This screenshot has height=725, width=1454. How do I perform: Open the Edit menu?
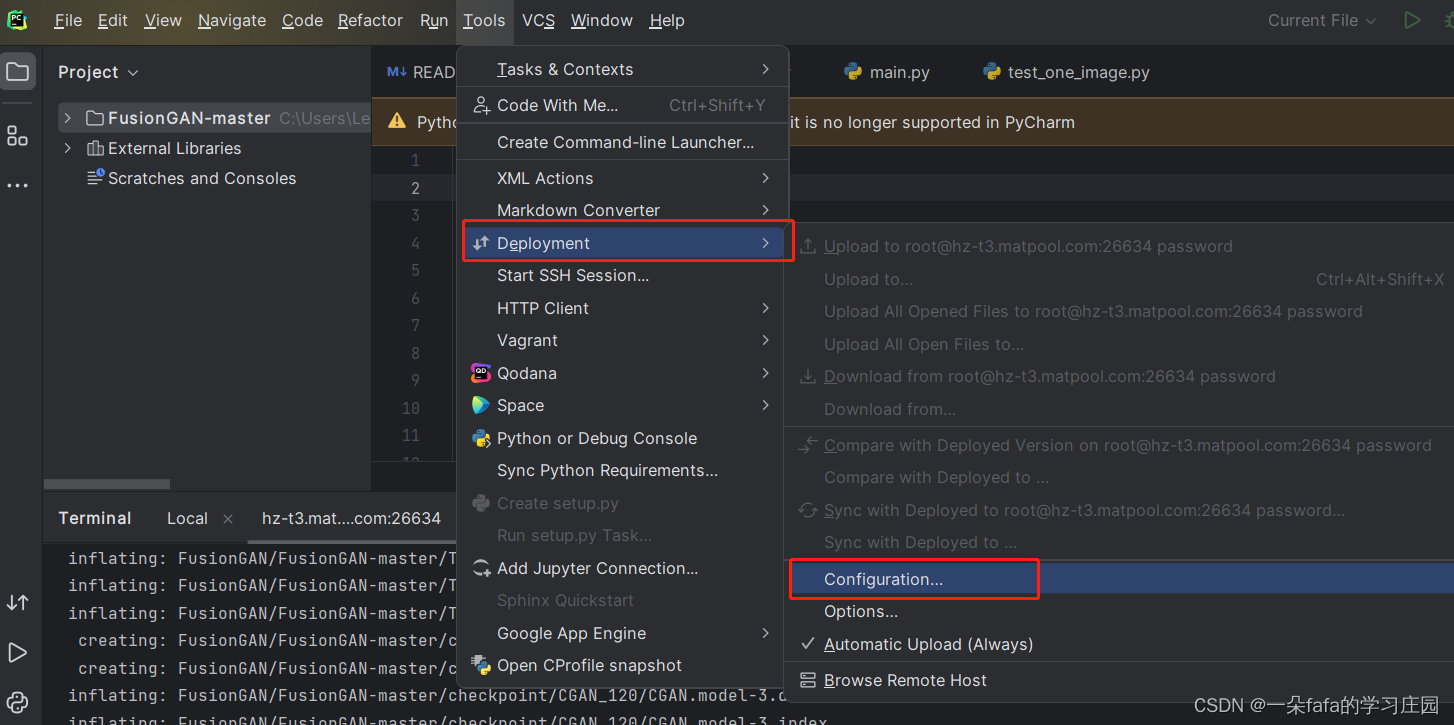113,20
